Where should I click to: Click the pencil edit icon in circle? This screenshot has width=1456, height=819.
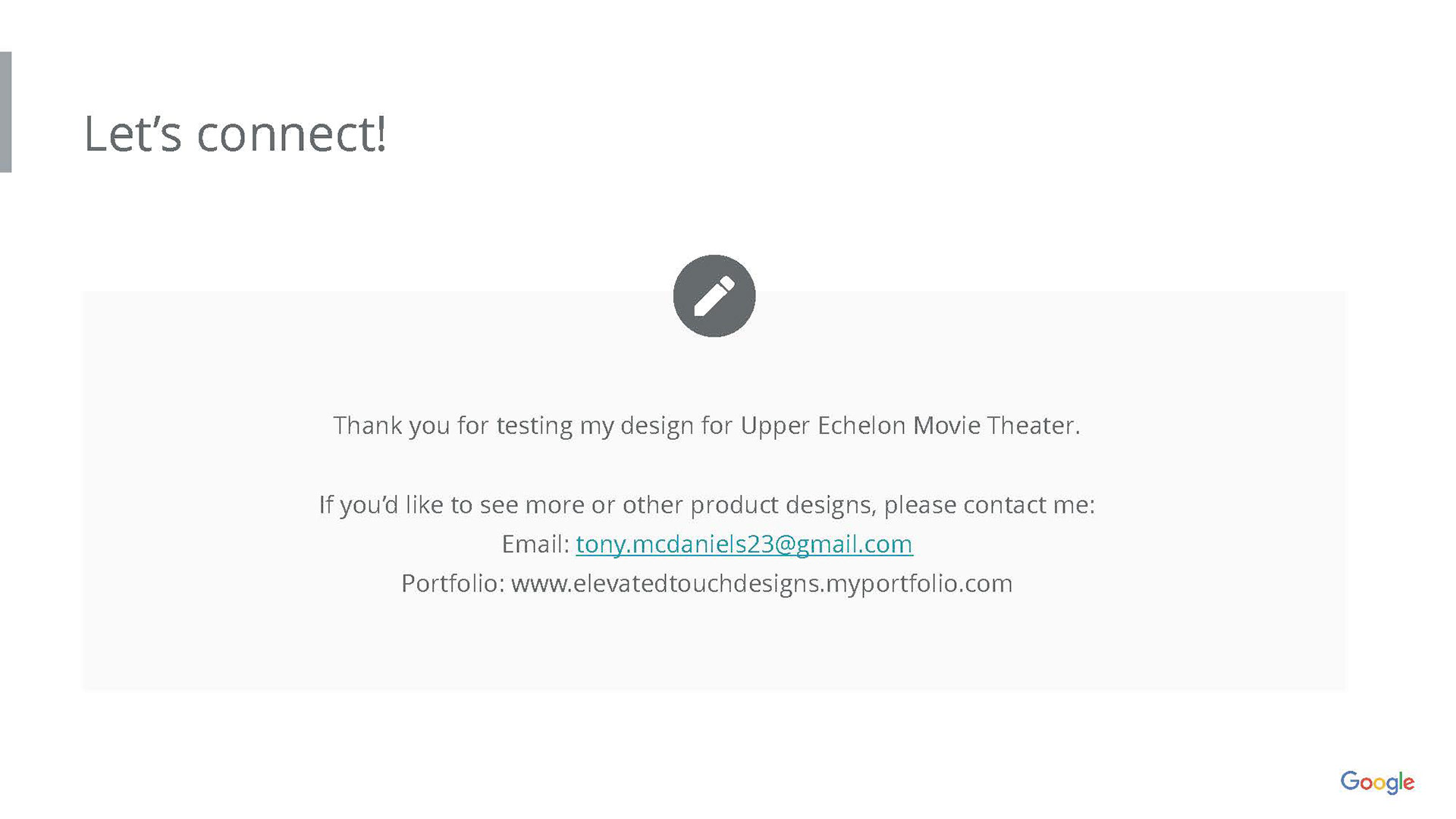714,296
